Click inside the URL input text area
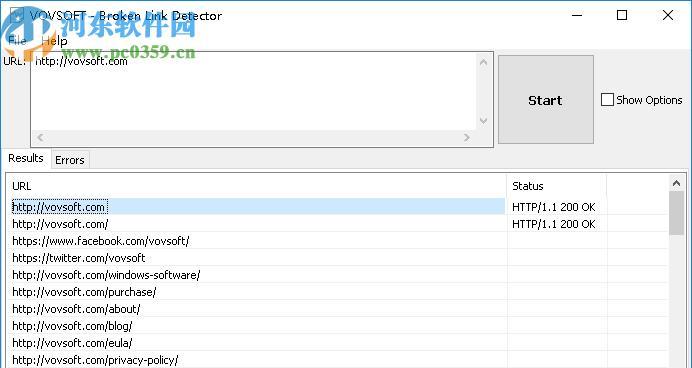The width and height of the screenshot is (692, 368). pyautogui.click(x=254, y=91)
